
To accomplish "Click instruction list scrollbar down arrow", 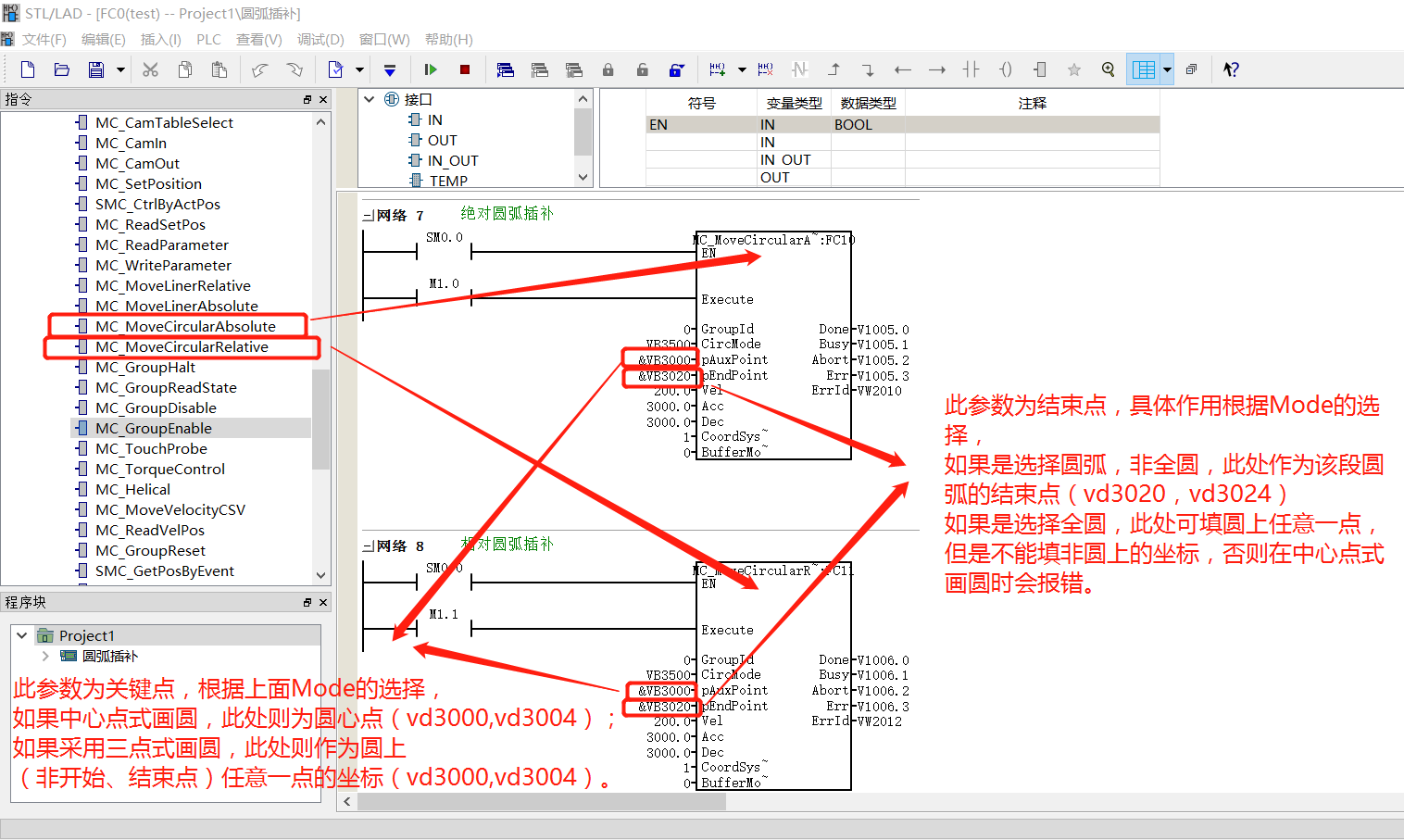I will point(321,575).
